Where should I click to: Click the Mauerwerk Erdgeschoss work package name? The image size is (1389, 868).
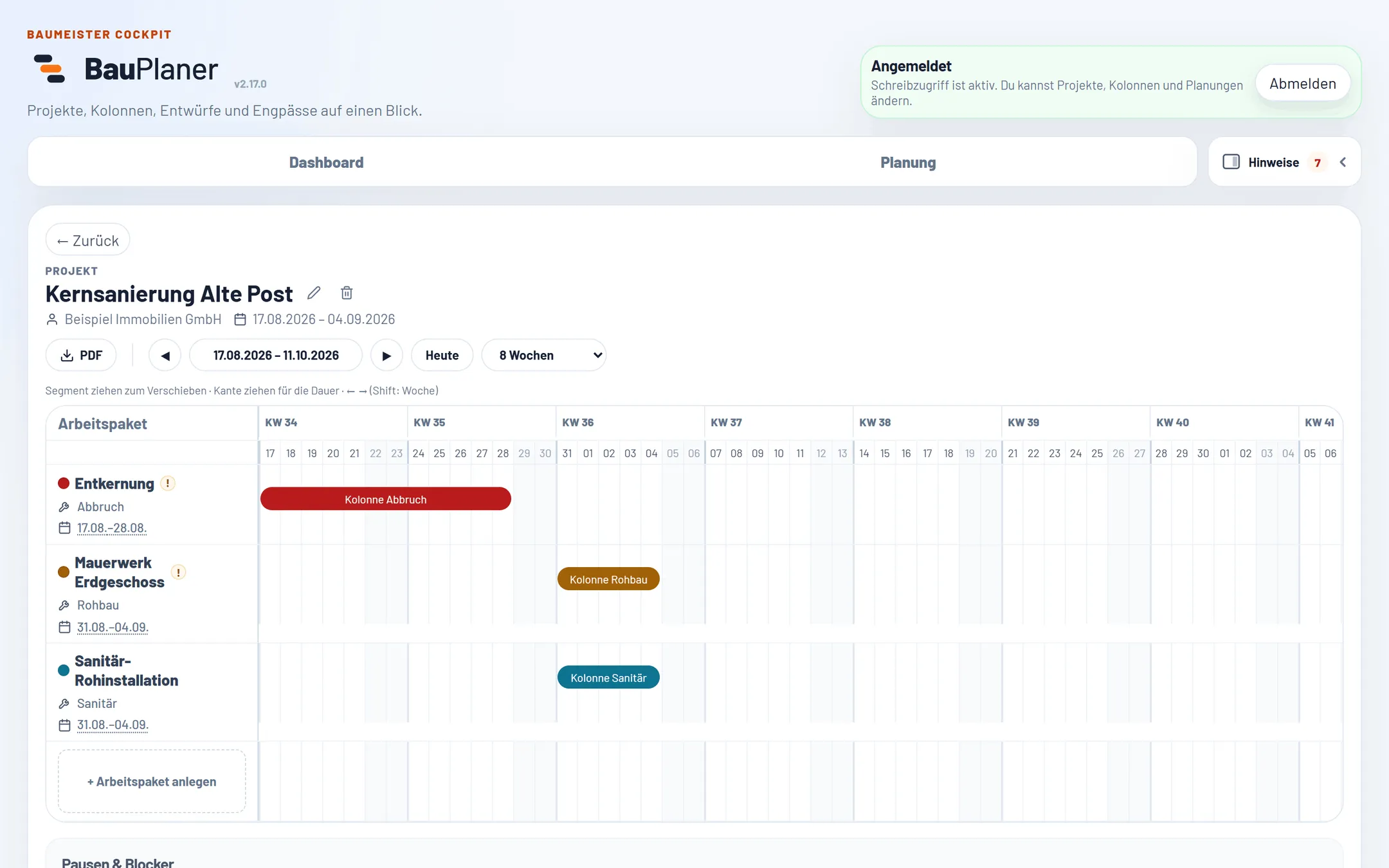[120, 572]
